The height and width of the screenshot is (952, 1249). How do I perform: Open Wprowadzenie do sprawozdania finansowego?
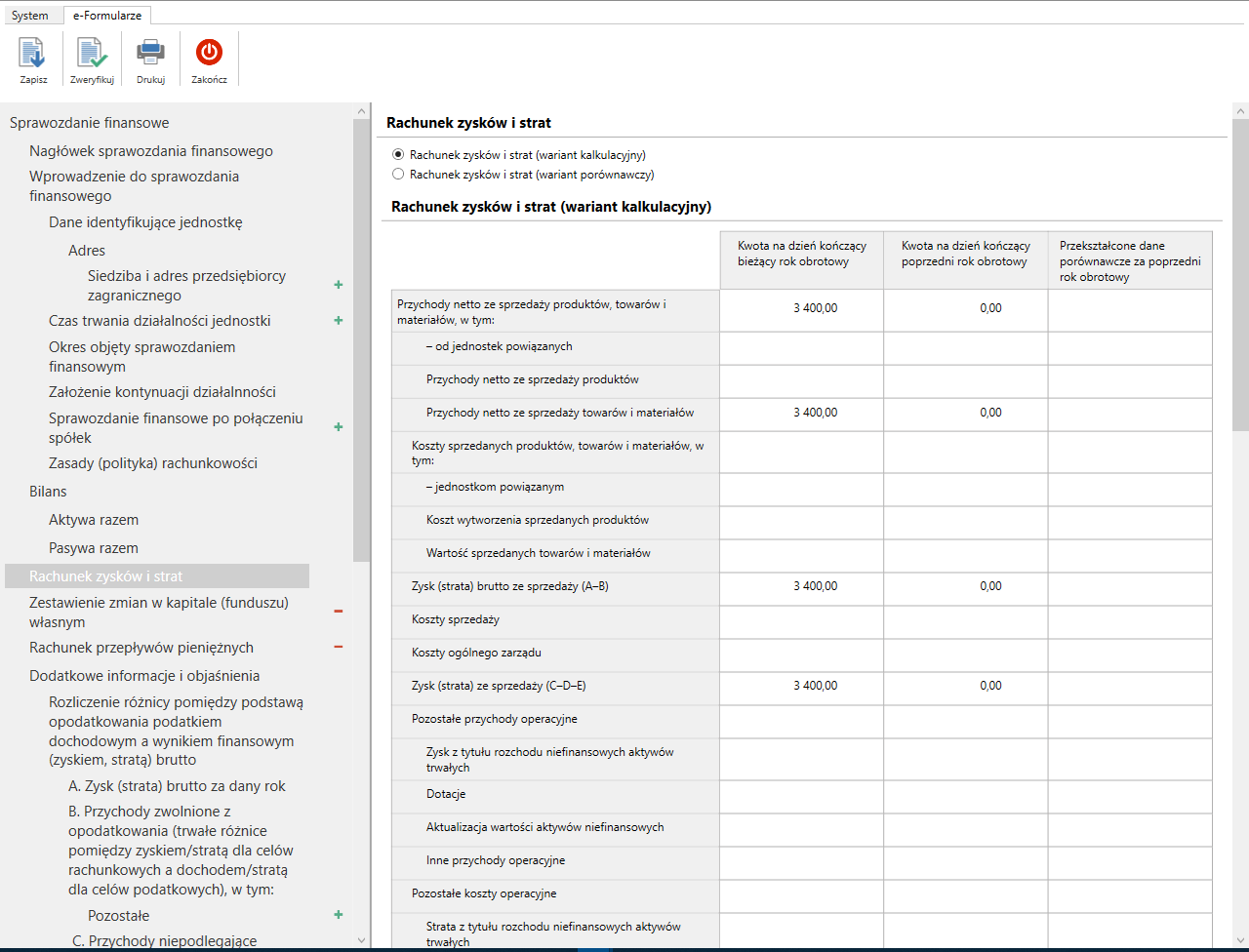pos(135,186)
